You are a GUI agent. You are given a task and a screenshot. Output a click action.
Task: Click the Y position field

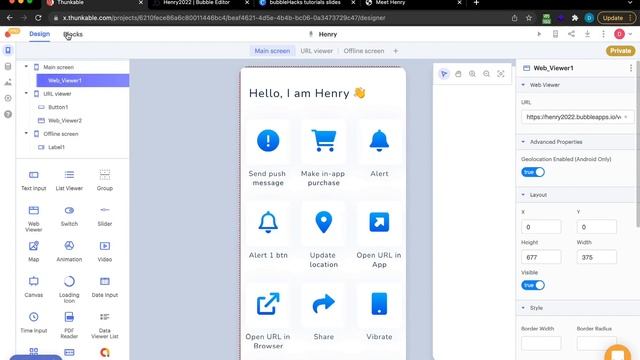click(596, 227)
